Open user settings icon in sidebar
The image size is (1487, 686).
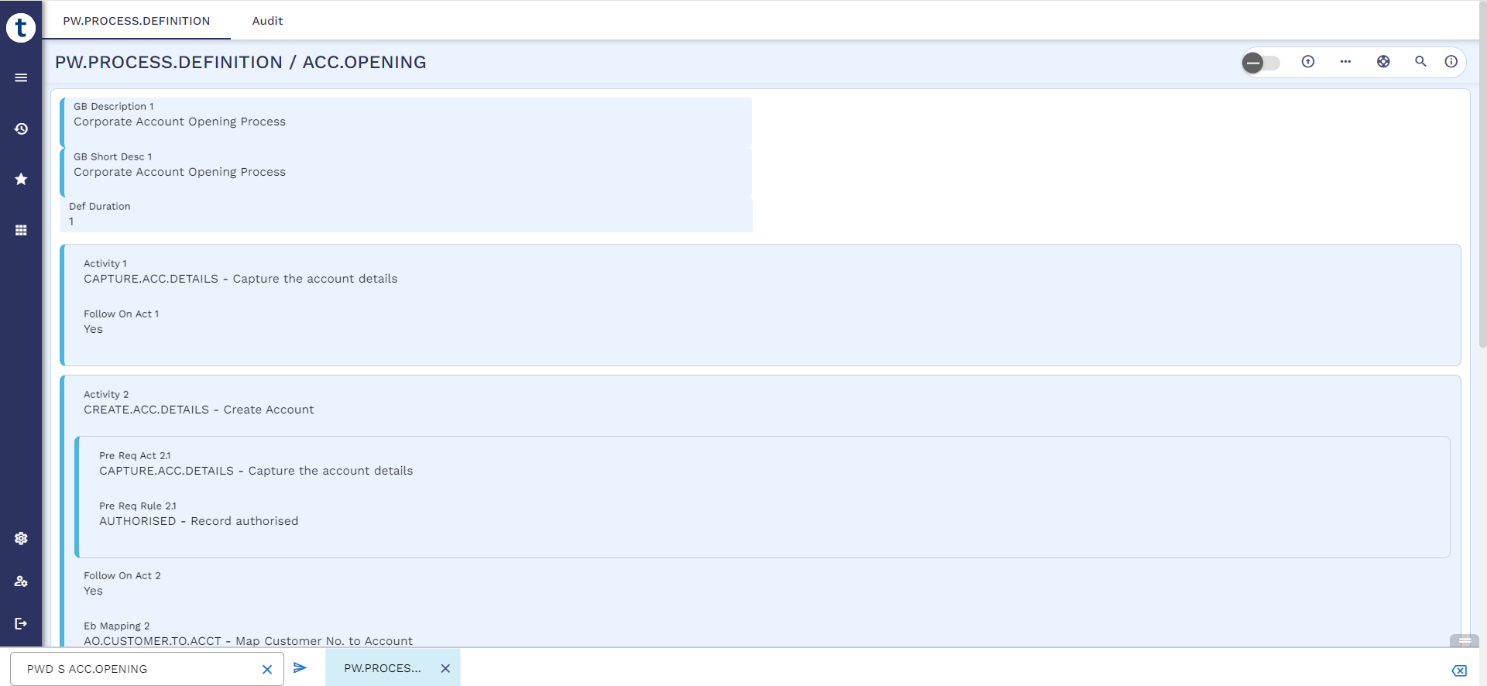[21, 581]
